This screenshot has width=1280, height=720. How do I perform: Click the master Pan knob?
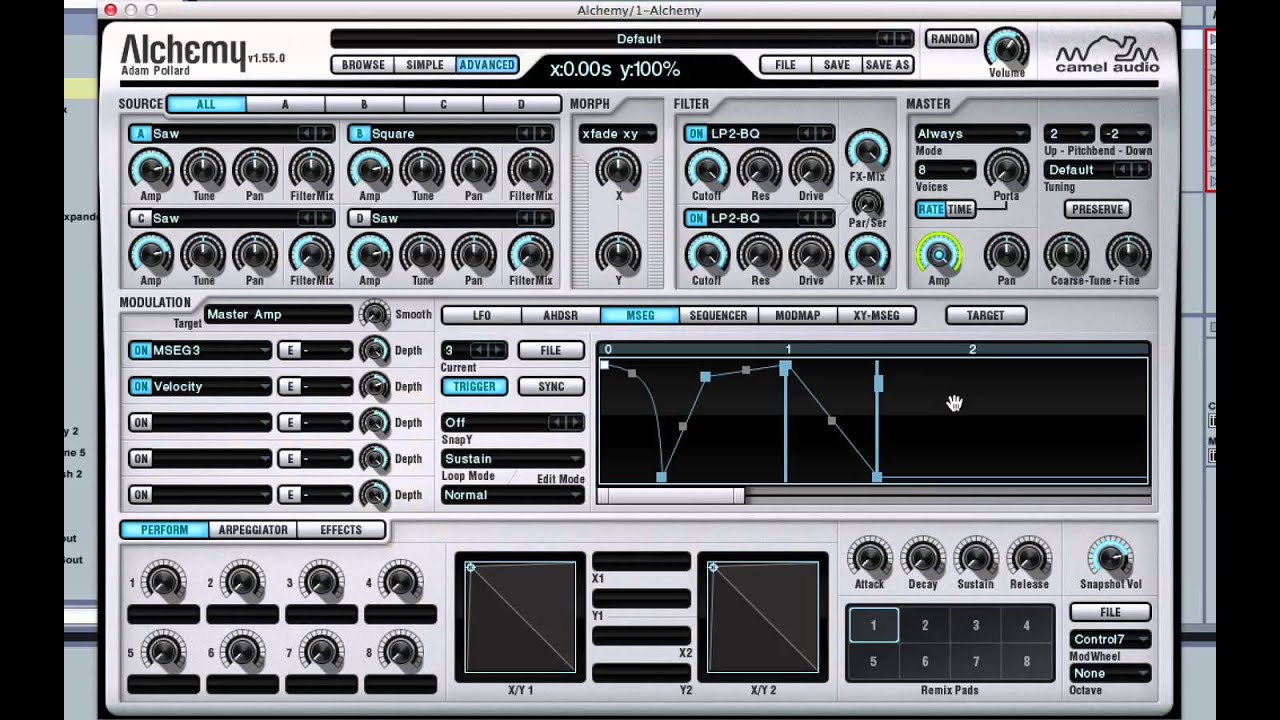[1006, 254]
